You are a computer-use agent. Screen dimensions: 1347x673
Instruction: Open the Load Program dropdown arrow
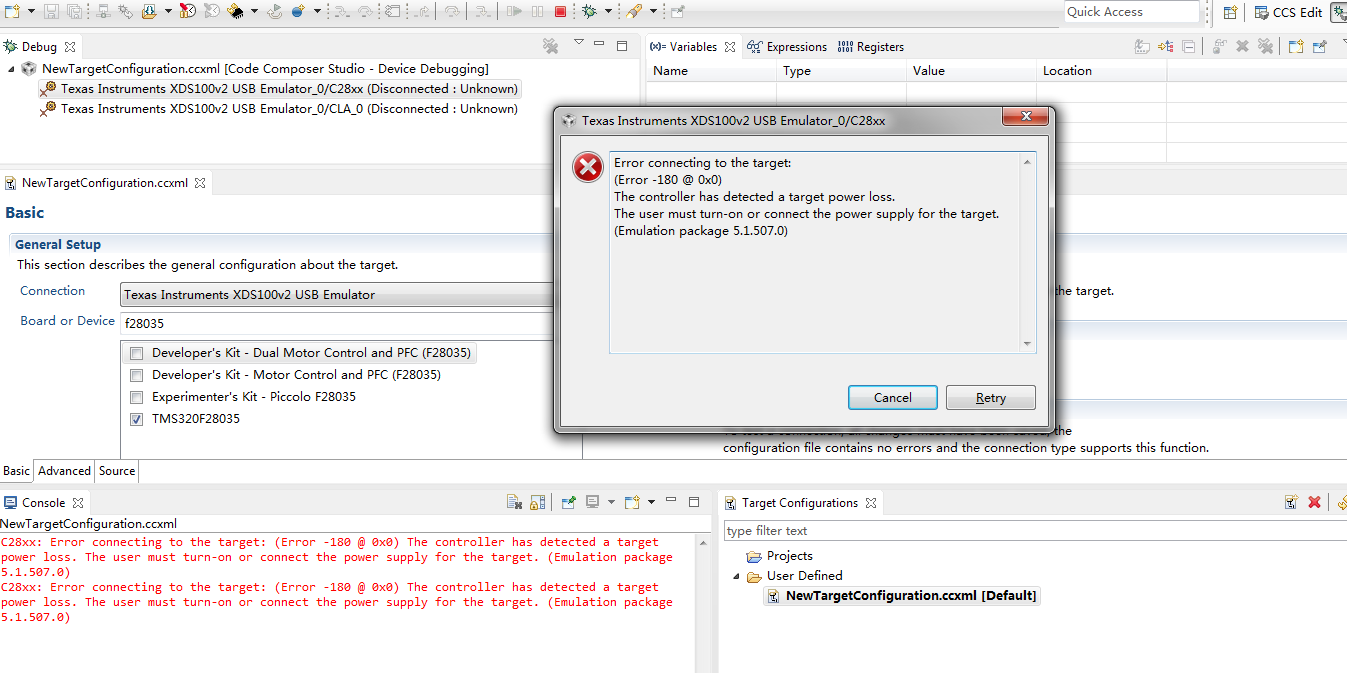coord(168,11)
